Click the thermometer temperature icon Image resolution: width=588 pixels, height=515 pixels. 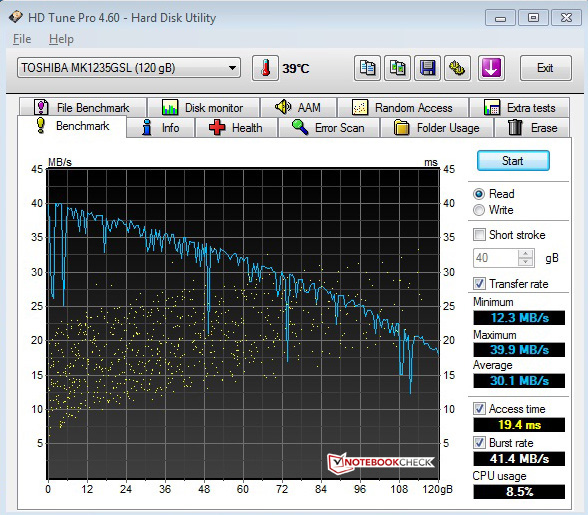coord(266,68)
